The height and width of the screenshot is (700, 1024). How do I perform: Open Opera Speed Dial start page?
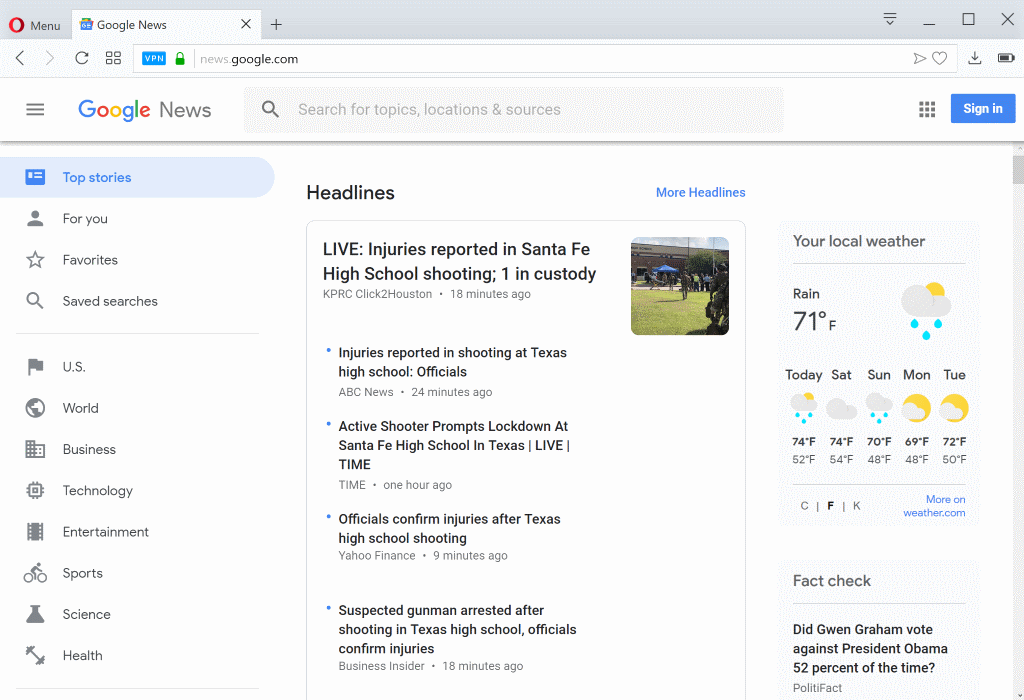point(113,59)
